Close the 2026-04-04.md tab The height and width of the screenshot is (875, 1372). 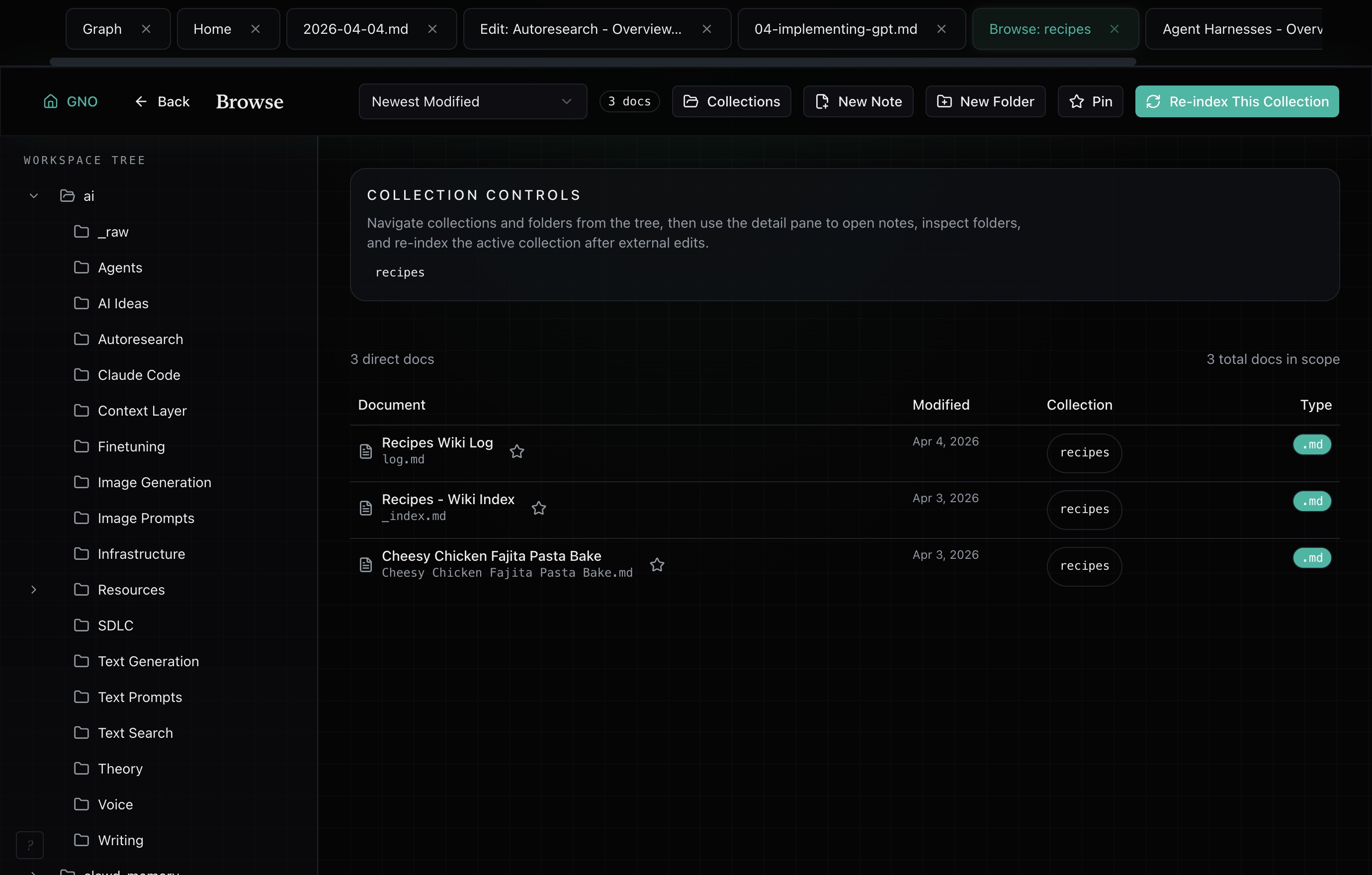point(432,29)
